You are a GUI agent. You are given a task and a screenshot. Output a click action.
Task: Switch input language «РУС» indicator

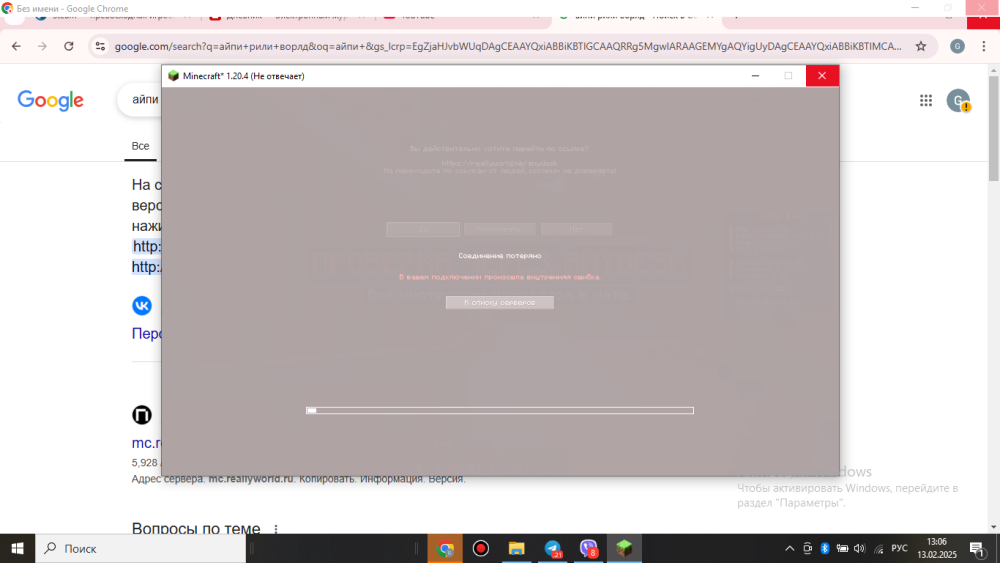[899, 548]
